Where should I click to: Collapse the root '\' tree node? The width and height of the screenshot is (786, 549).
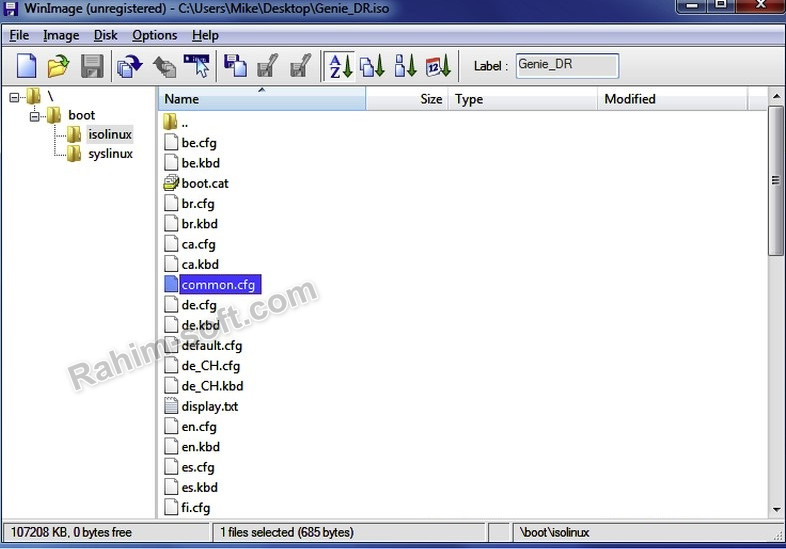15,97
